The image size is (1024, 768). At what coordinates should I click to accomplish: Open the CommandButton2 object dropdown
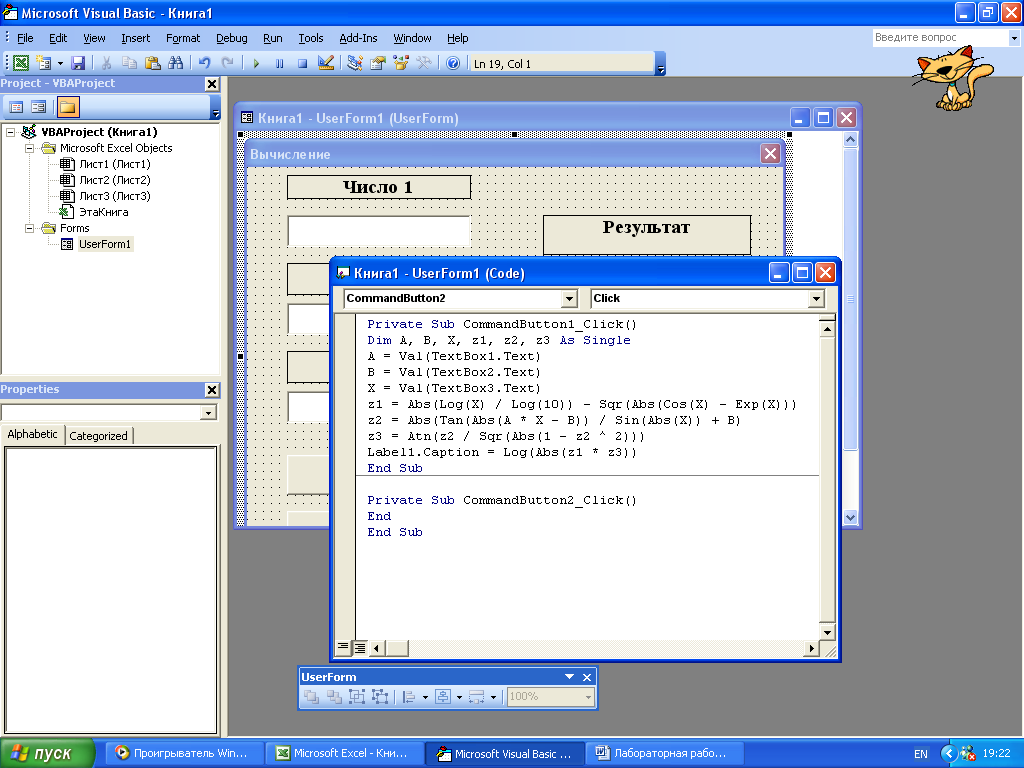(x=569, y=298)
